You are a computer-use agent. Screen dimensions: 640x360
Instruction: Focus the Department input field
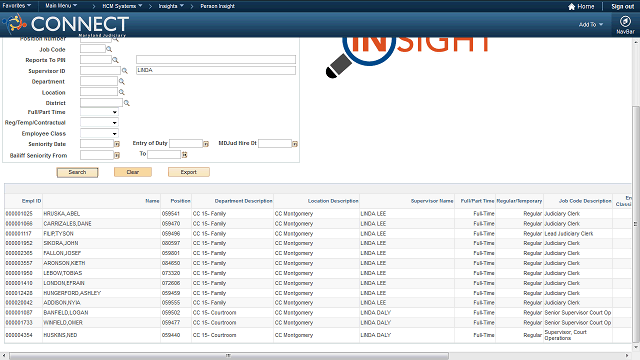coord(99,81)
